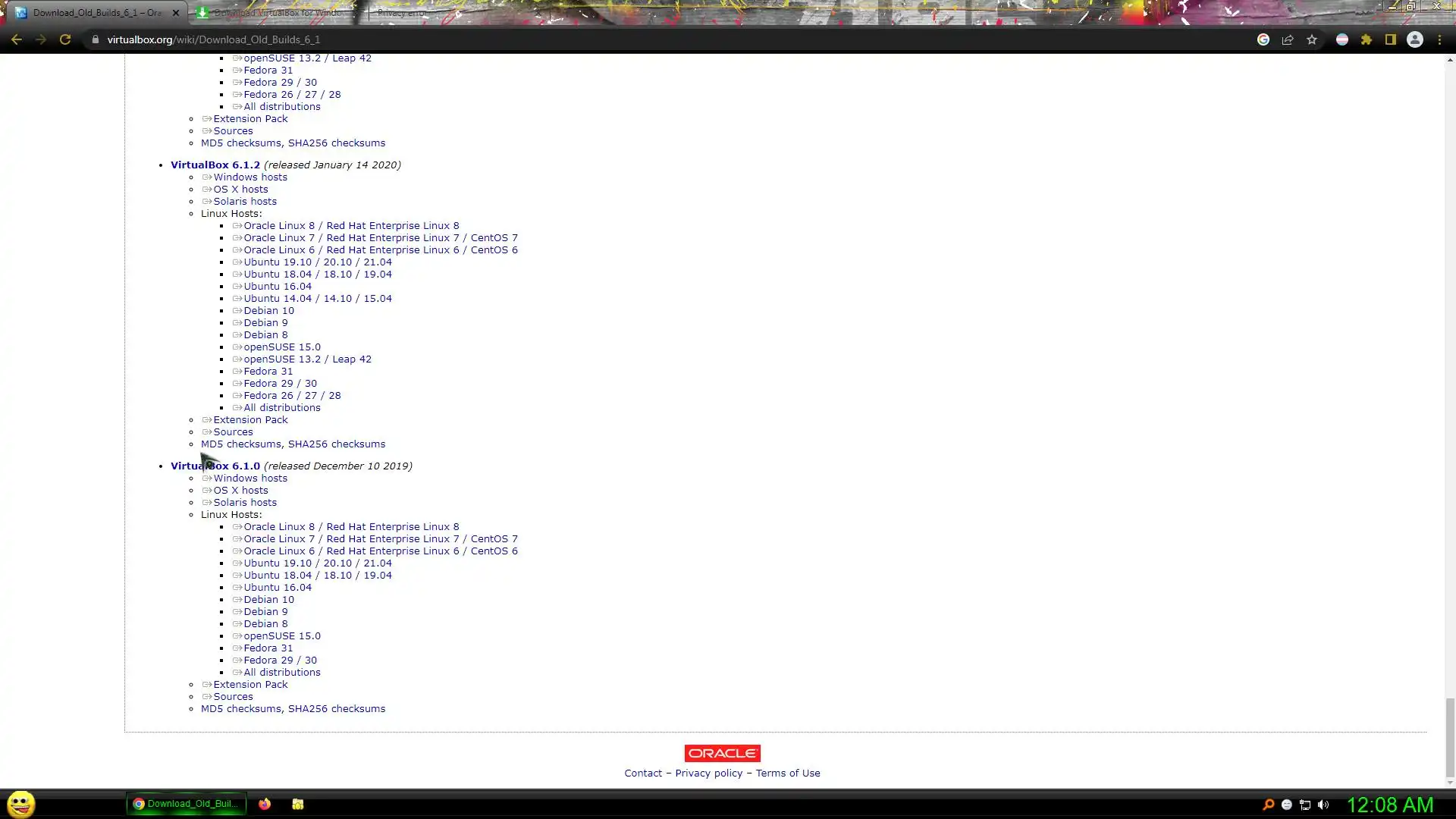Screen dimensions: 1456x819
Task: Click the Google icon in the address bar
Action: (1263, 39)
